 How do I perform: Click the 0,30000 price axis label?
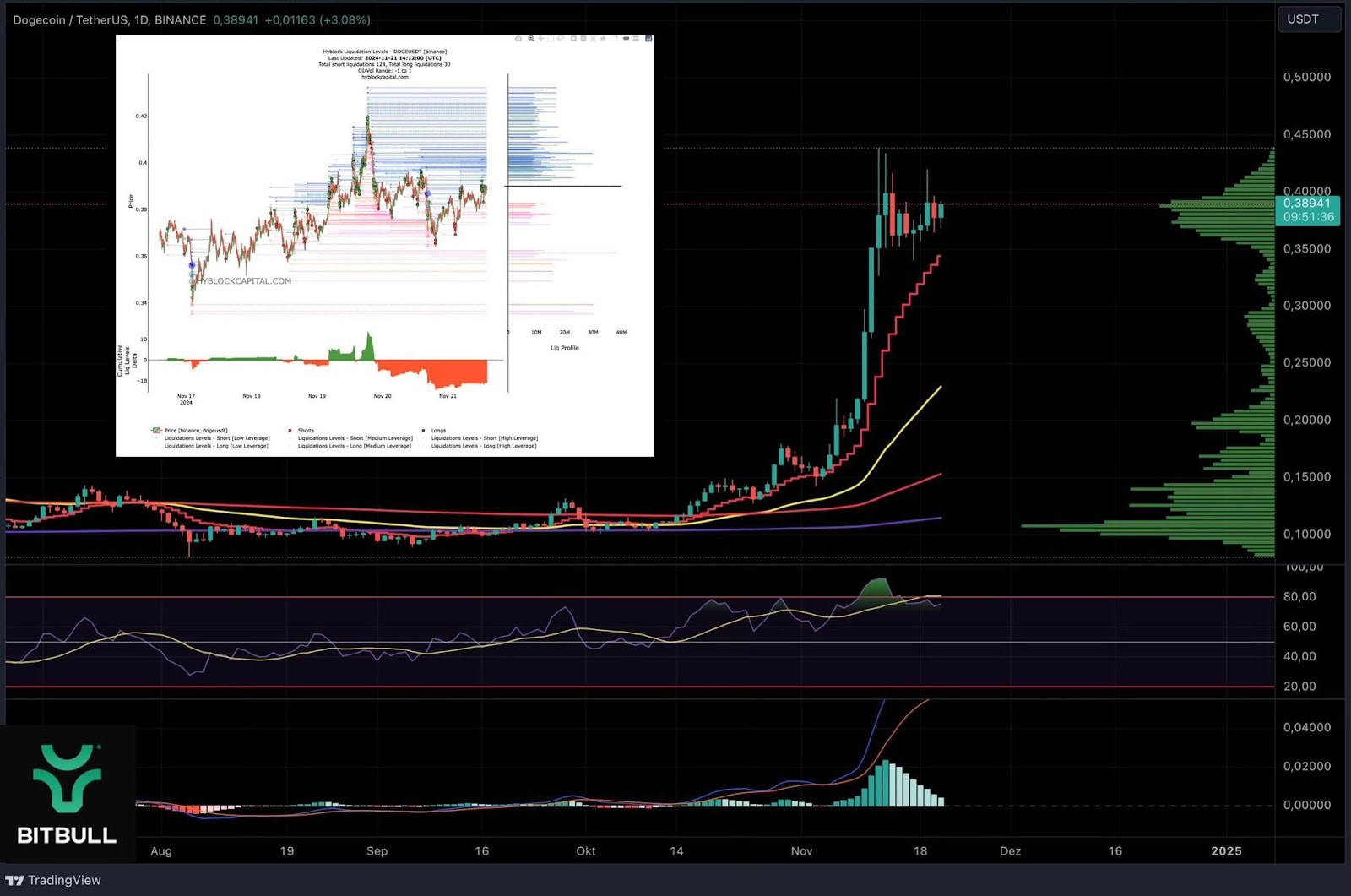coord(1307,306)
